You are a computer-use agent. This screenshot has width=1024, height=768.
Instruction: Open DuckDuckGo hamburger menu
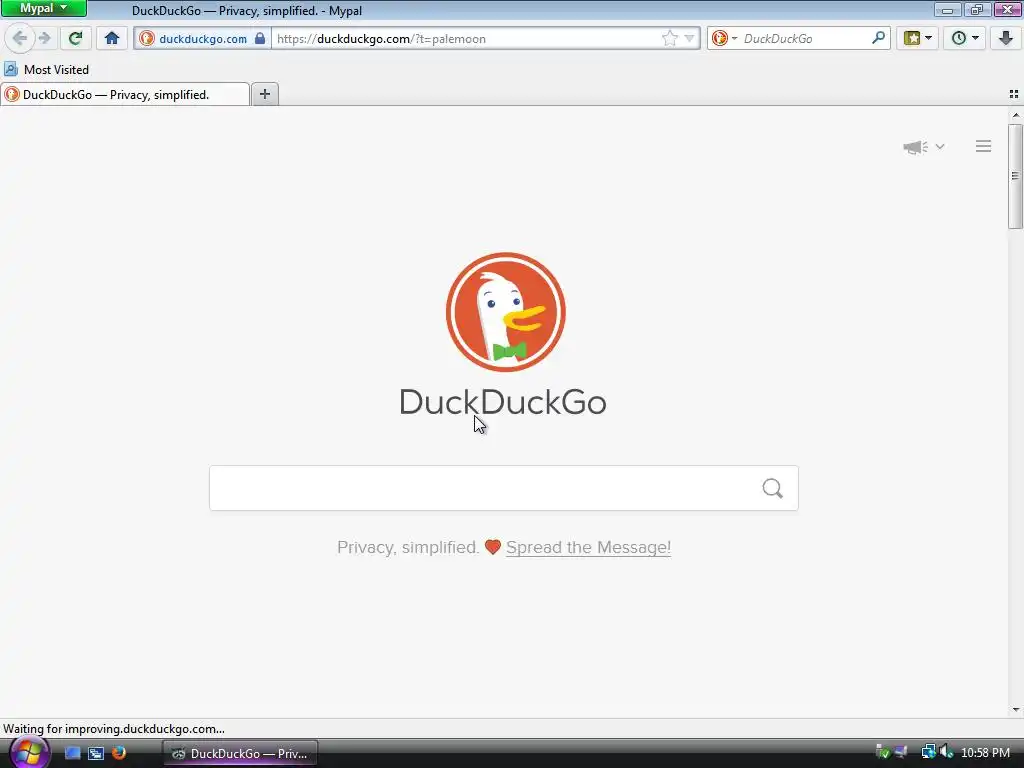click(x=984, y=146)
